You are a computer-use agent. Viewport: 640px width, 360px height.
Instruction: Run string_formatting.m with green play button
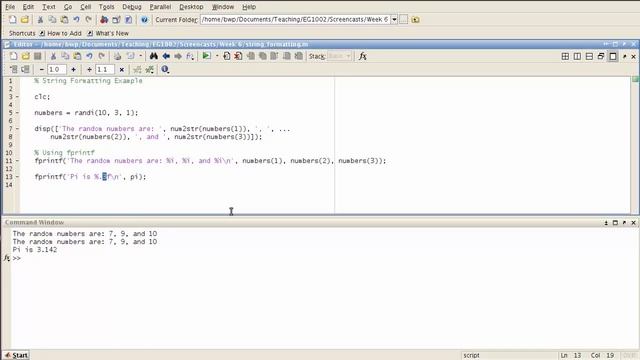[207, 56]
